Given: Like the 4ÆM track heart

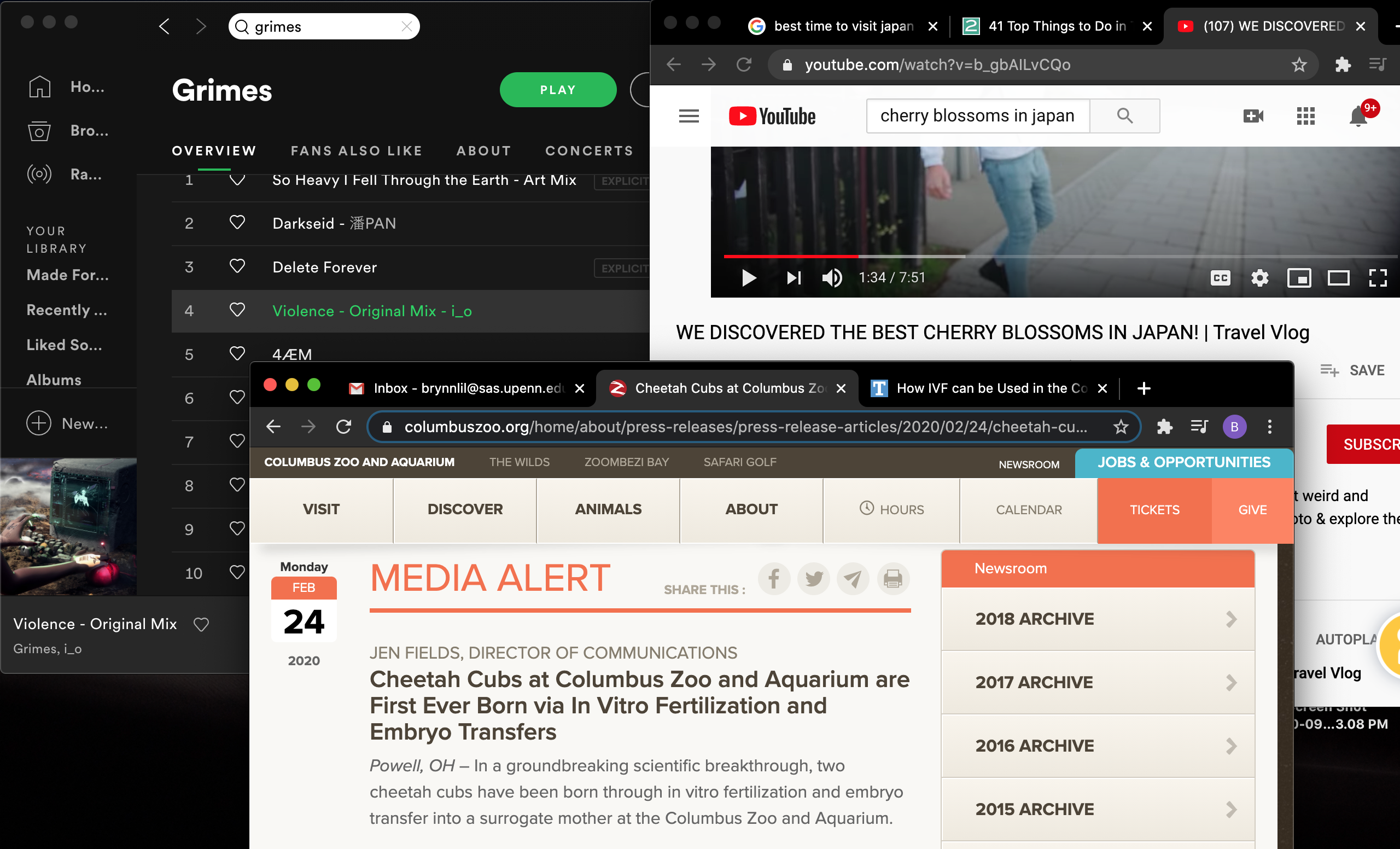Looking at the screenshot, I should coord(237,354).
